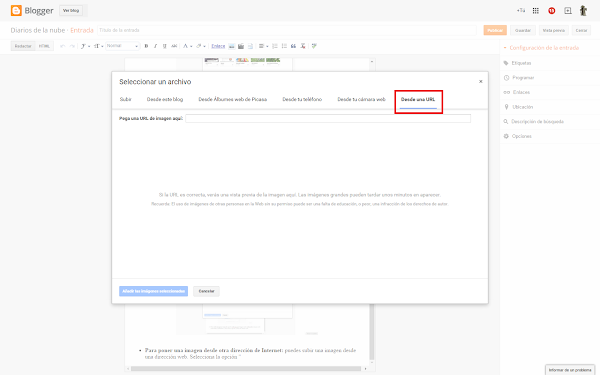Viewport: 600px width, 375px height.
Task: Click the Cancelar button
Action: 206,291
